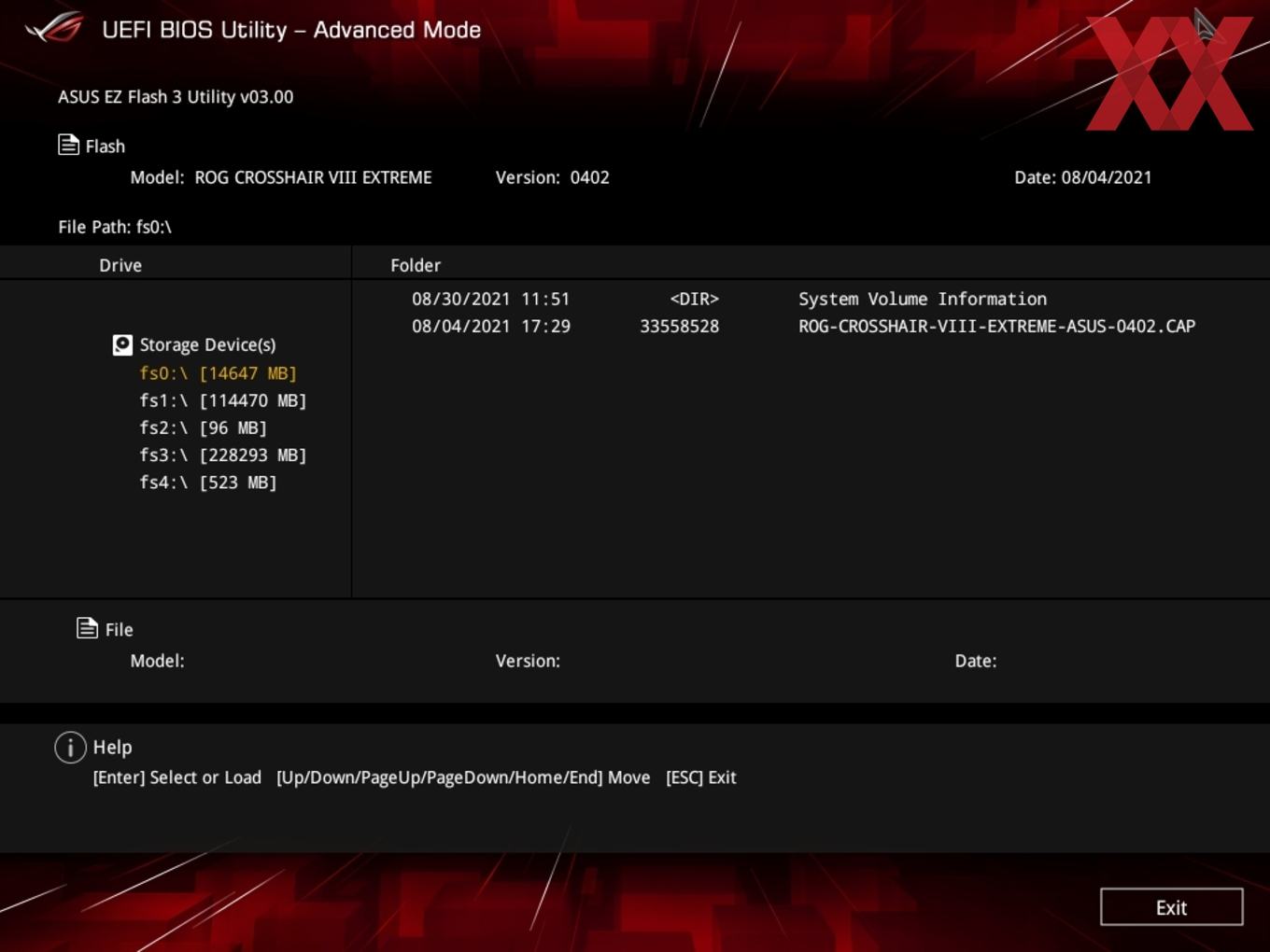
Task: Click the Drive column header
Action: pos(120,265)
